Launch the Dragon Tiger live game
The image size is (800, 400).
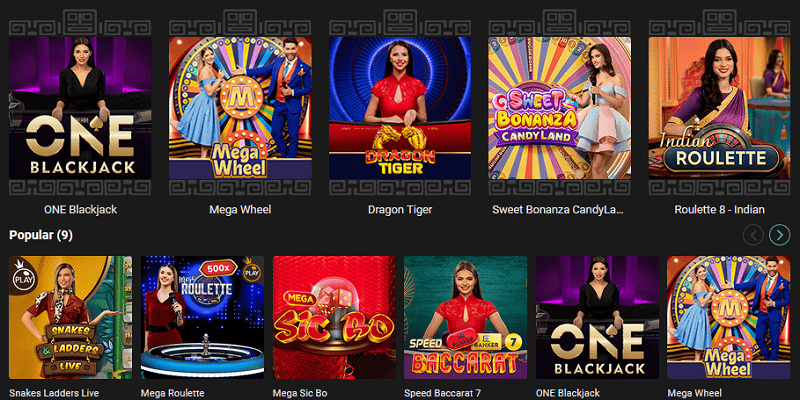click(400, 108)
